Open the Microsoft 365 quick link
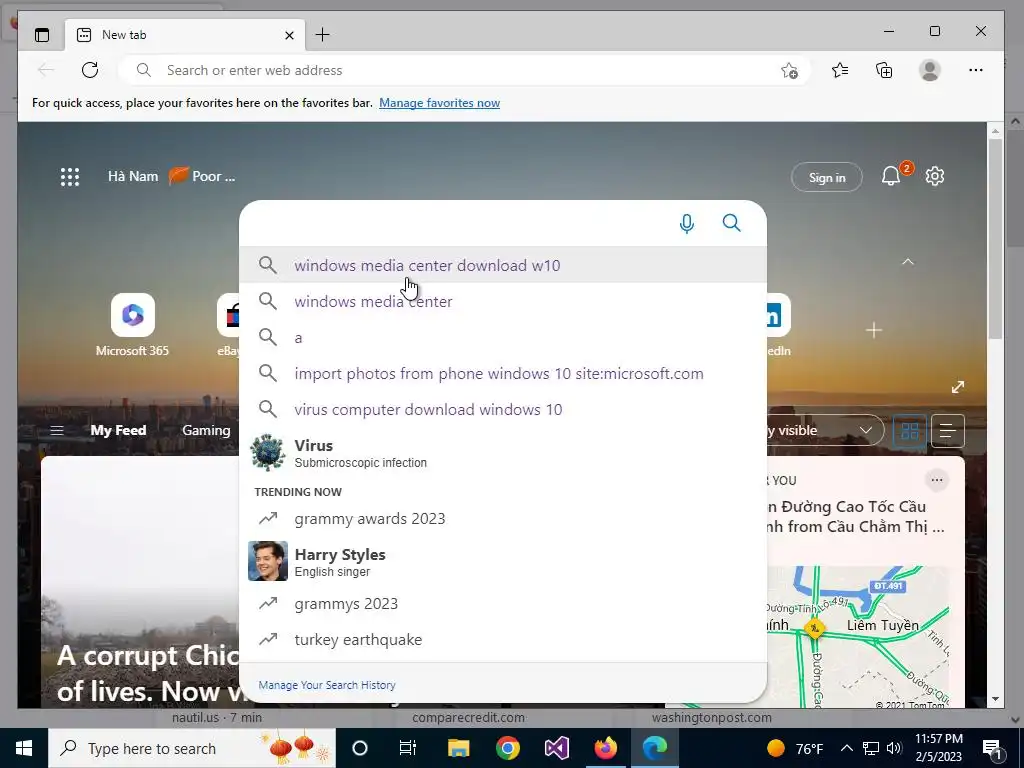 point(133,325)
